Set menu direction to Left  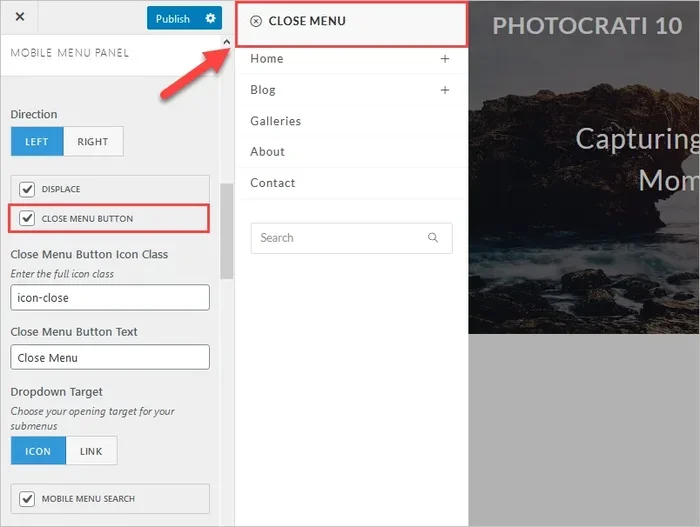37,142
